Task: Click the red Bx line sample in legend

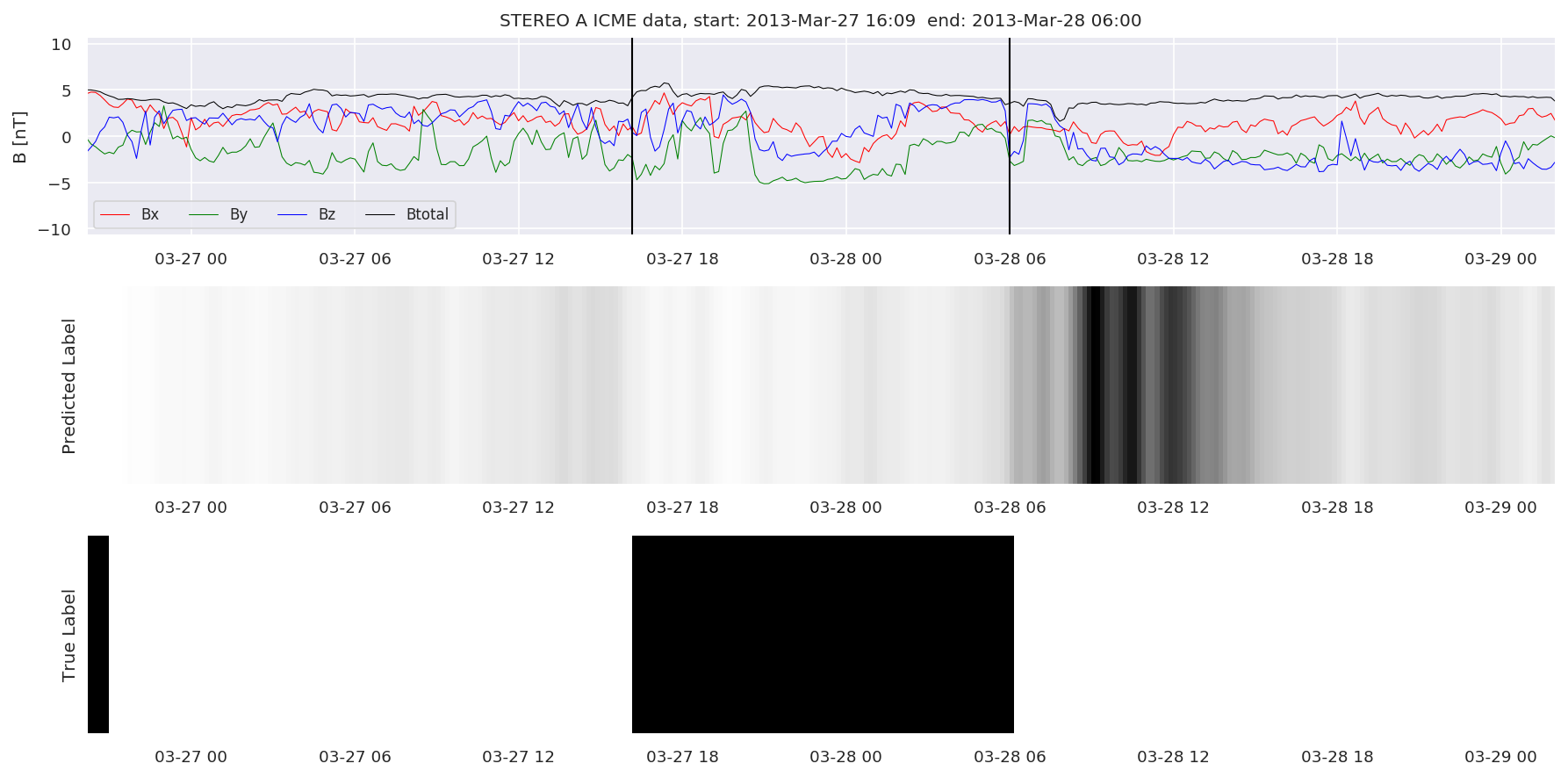Action: [116, 214]
